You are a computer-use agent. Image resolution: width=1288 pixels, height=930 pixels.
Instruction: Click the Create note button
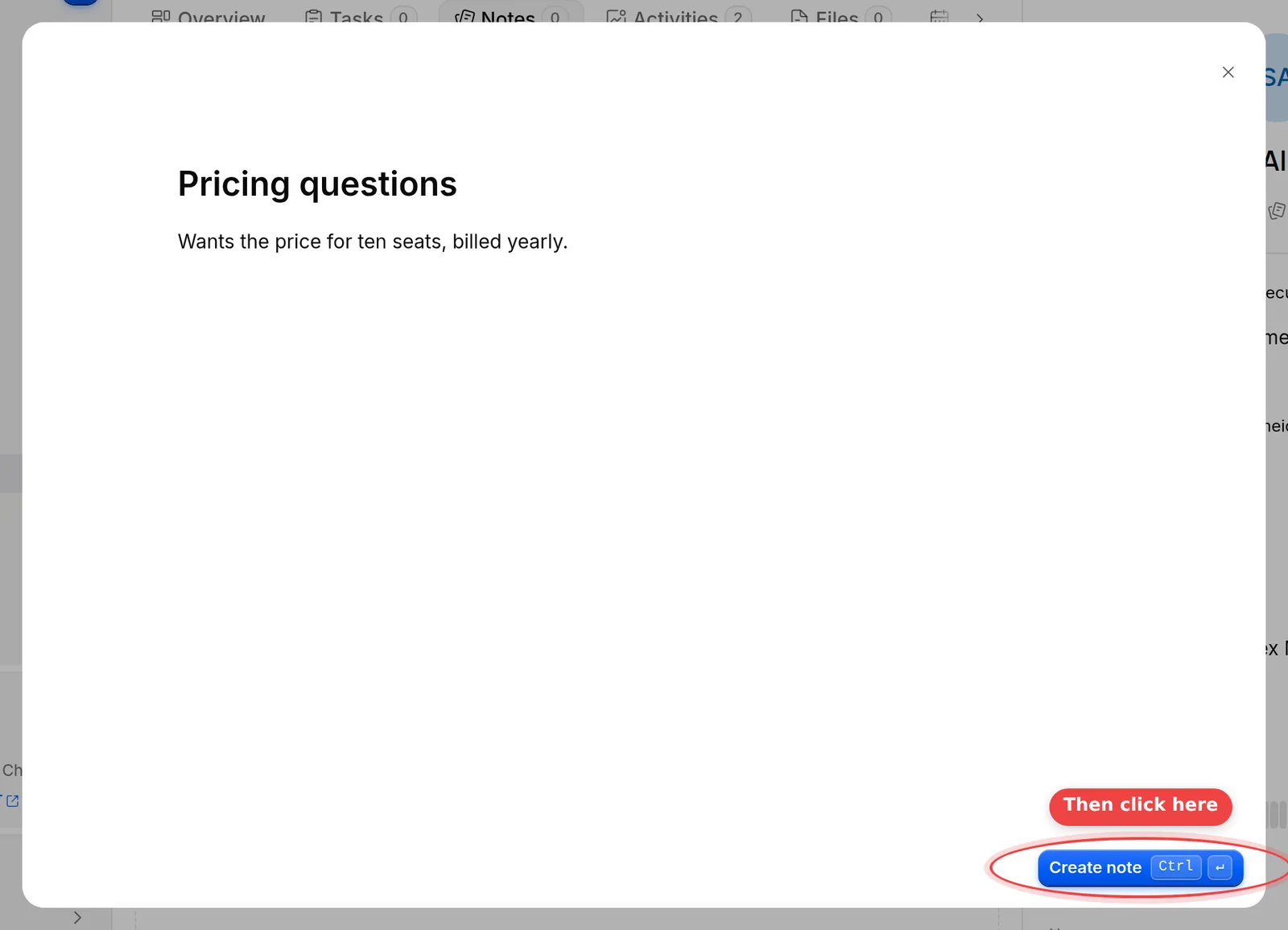1140,867
